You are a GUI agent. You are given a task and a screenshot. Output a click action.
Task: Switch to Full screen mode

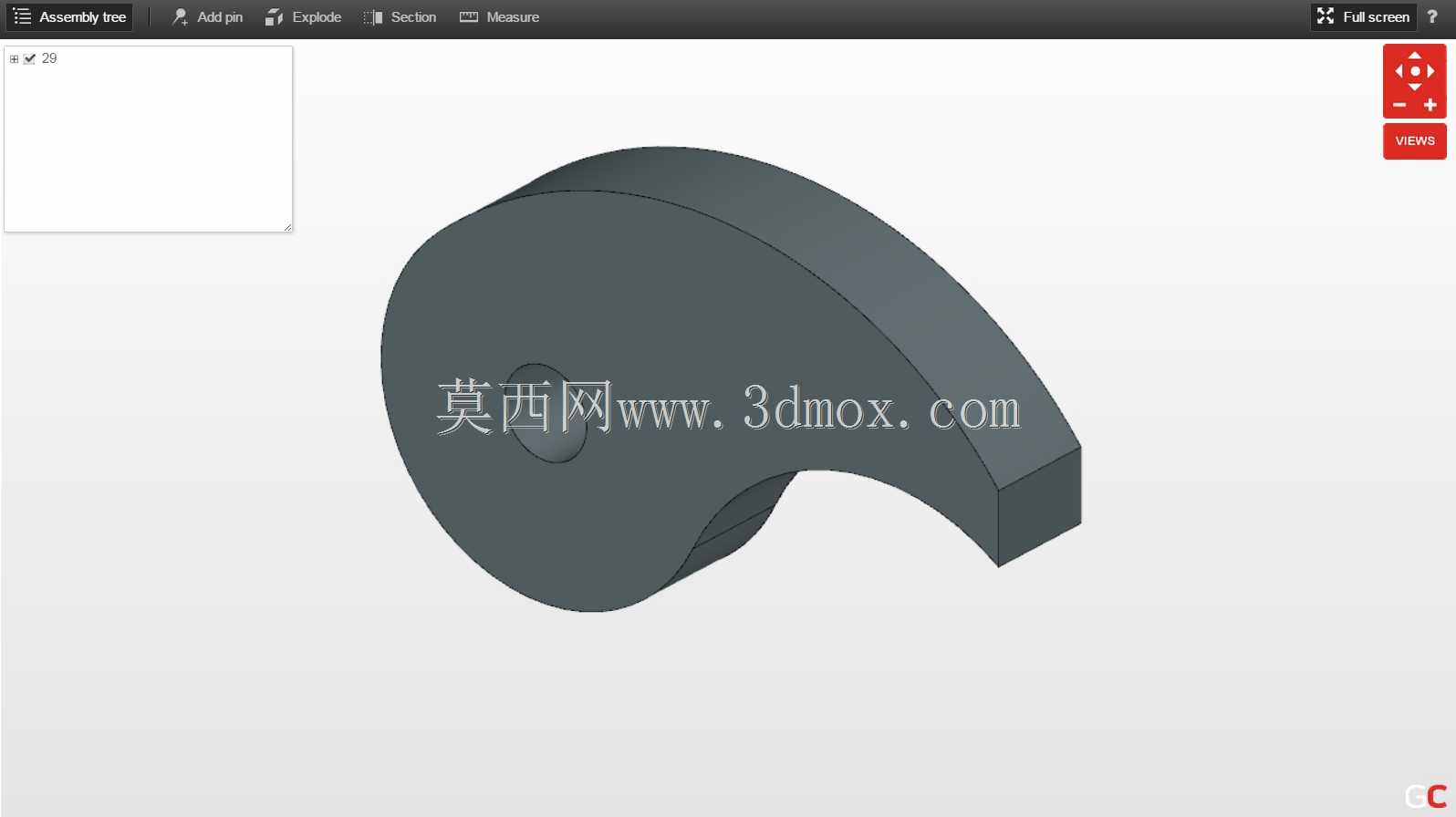(x=1363, y=17)
